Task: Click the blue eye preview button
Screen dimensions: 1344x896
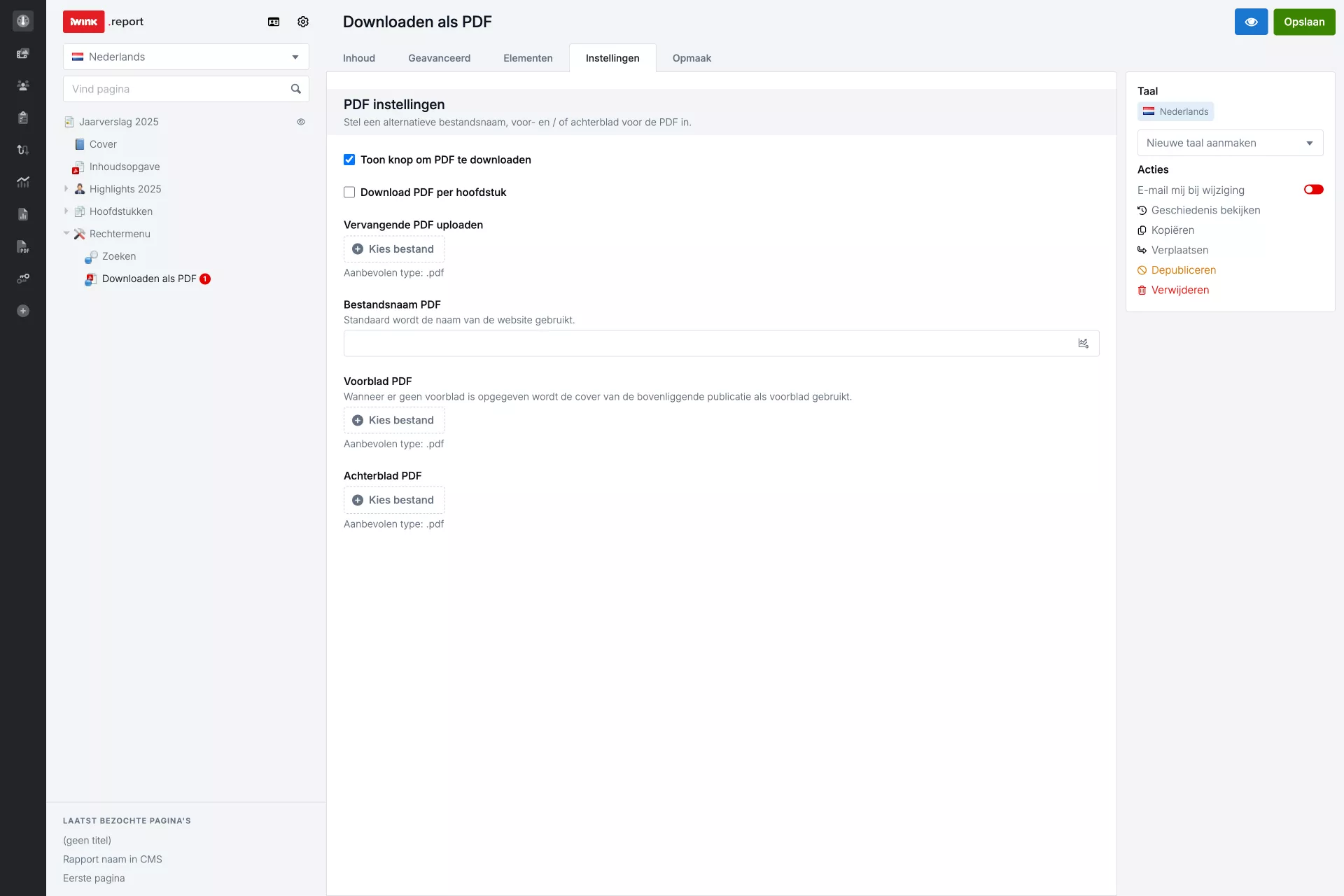Action: (x=1251, y=22)
